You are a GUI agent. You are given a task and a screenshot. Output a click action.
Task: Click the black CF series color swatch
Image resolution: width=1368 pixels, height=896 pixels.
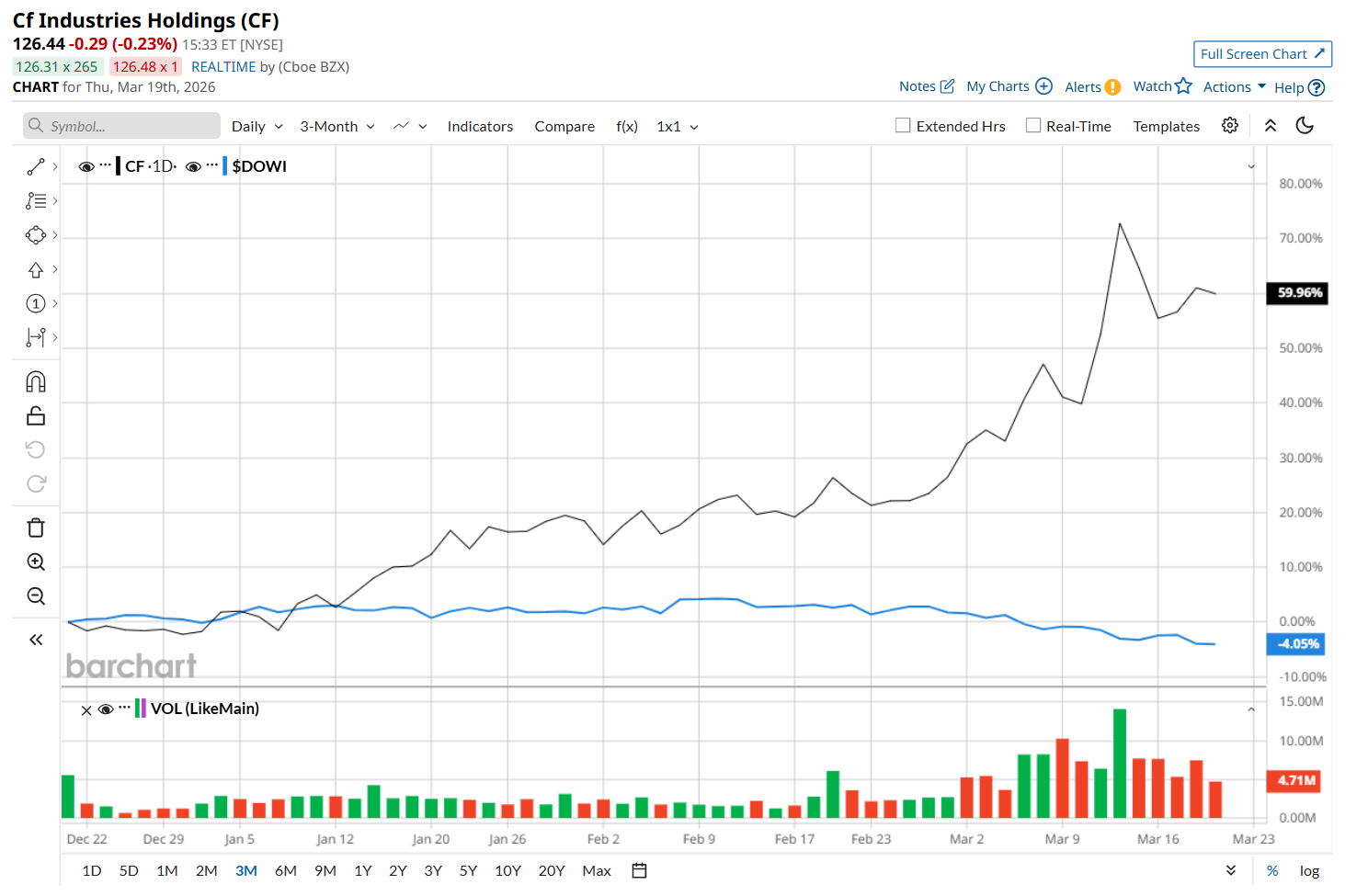click(119, 166)
